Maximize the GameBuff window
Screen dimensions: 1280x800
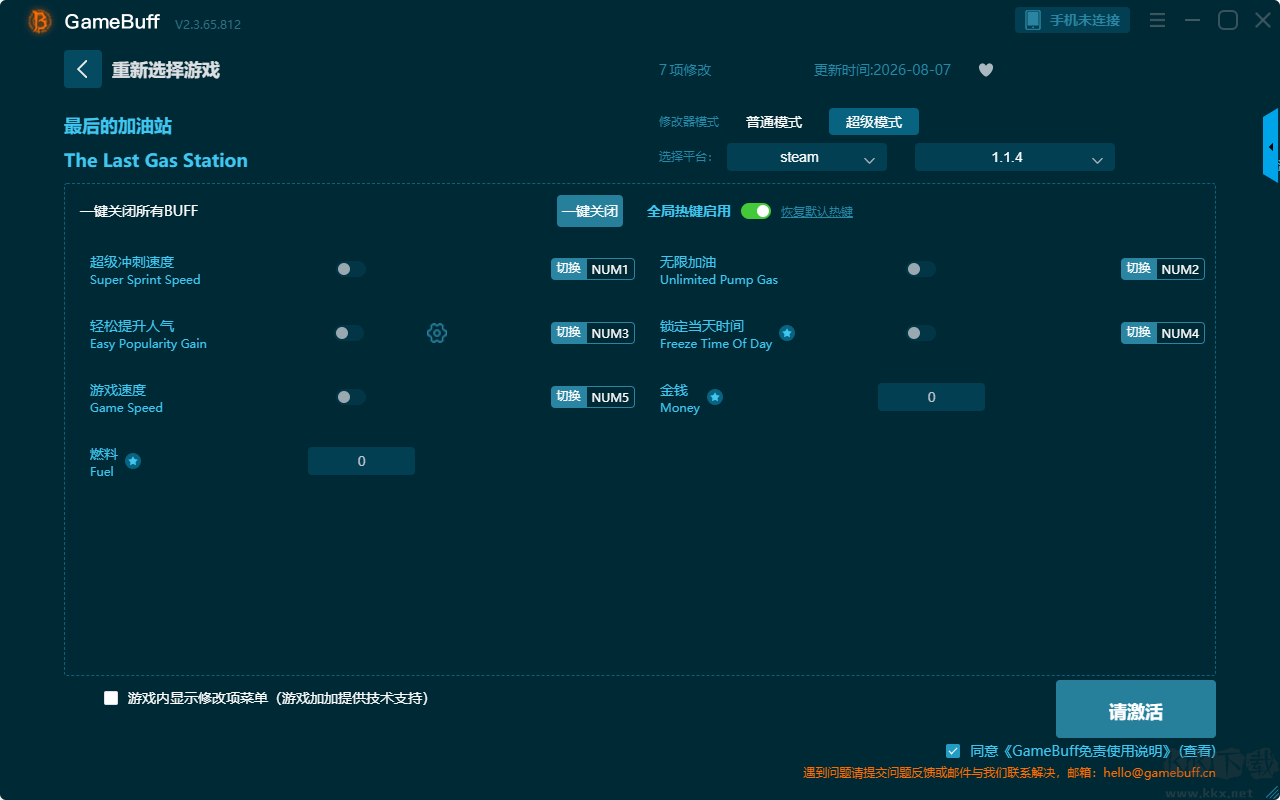(x=1228, y=20)
